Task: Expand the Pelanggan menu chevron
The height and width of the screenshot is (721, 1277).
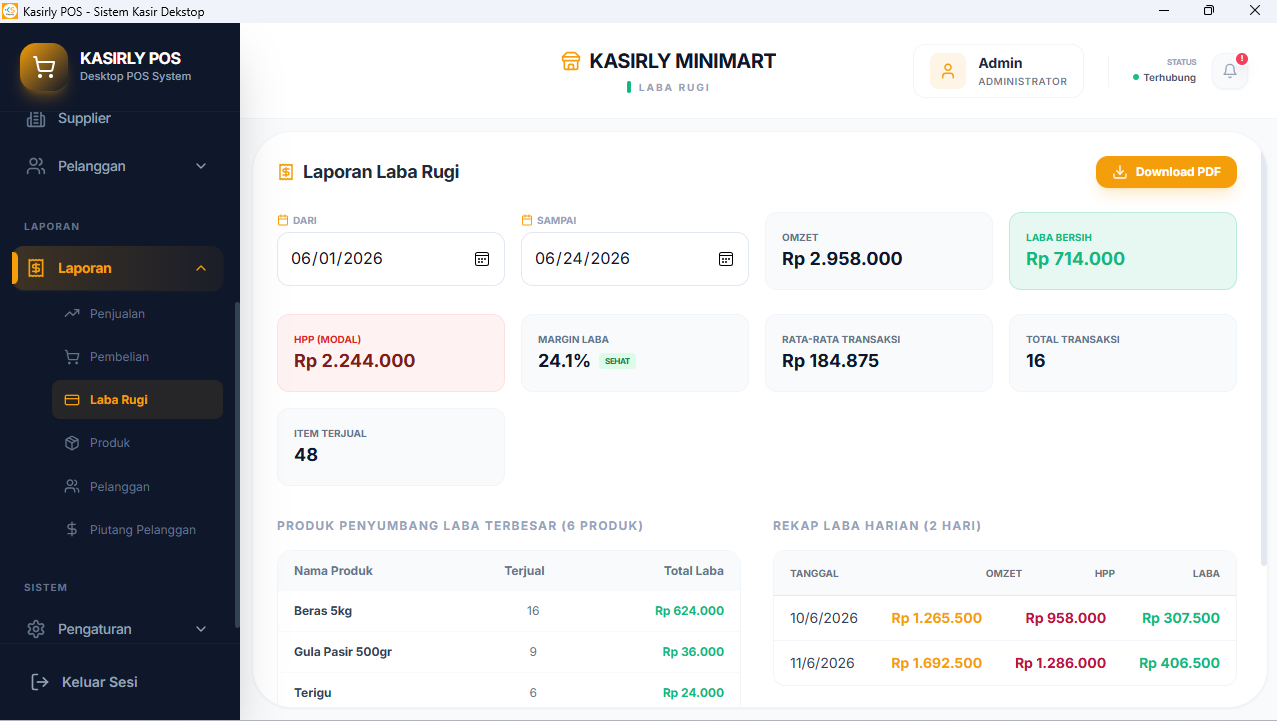Action: (201, 166)
